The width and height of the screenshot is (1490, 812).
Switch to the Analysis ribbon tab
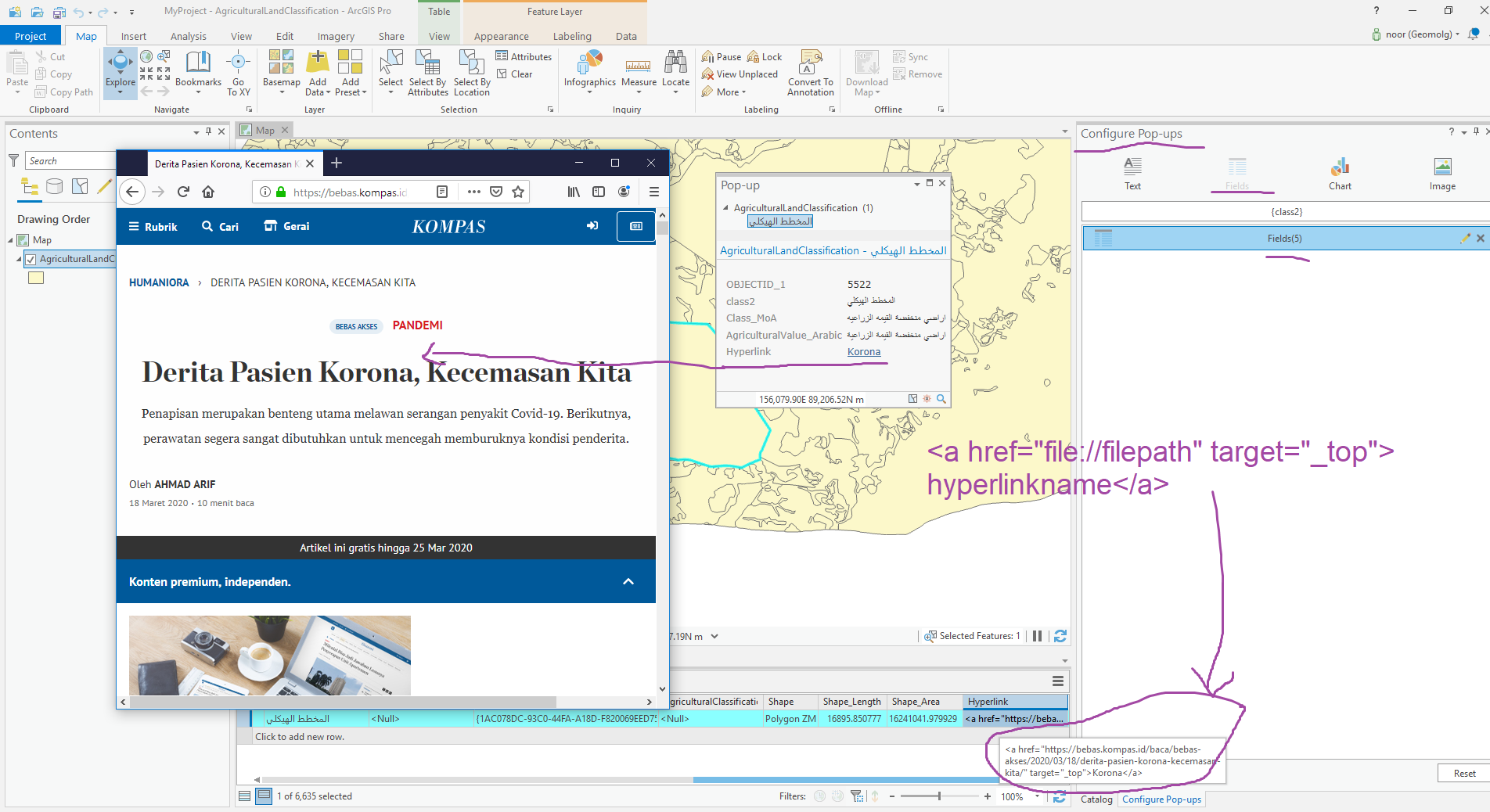[188, 36]
